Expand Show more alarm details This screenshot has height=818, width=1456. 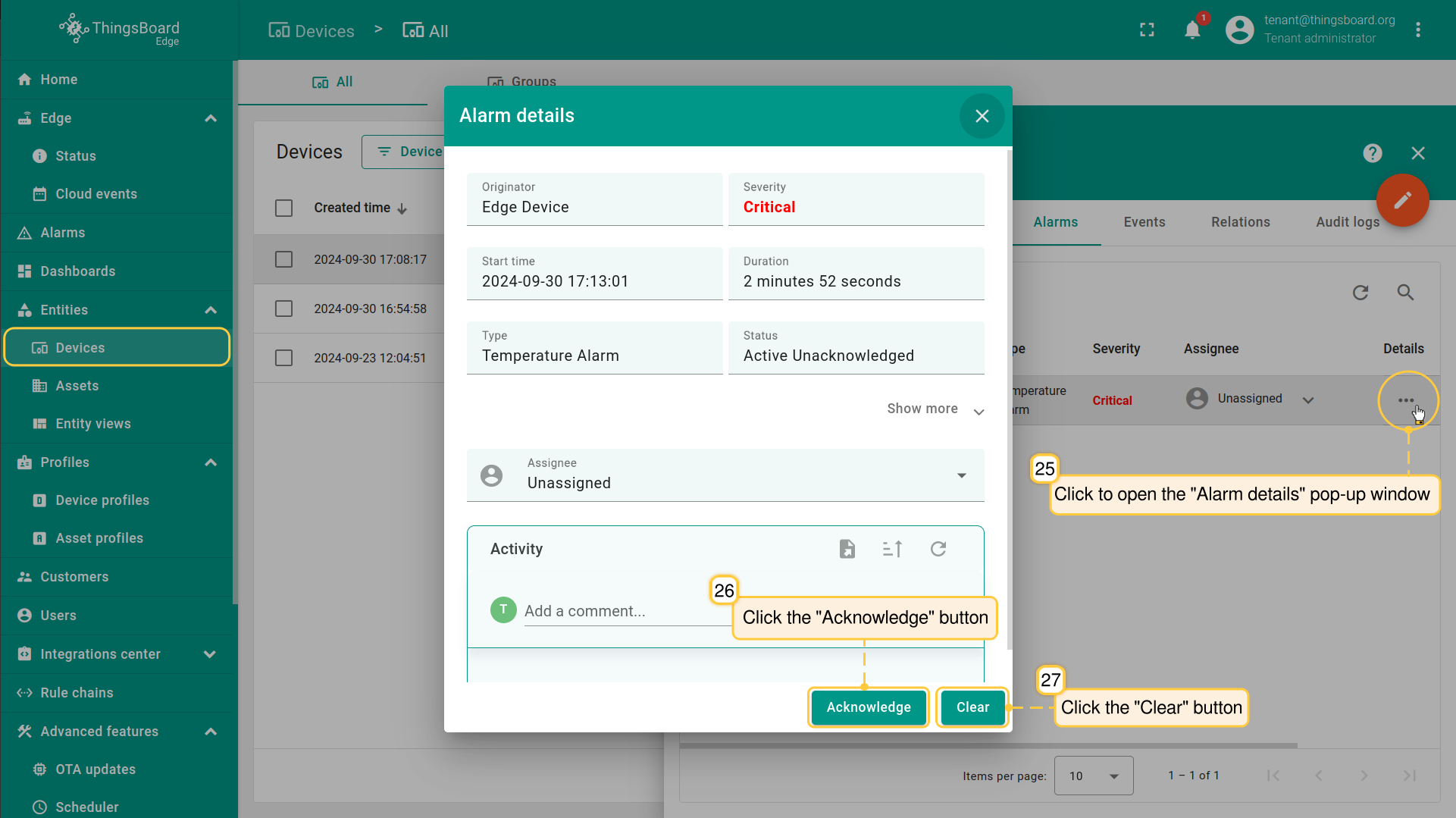935,409
